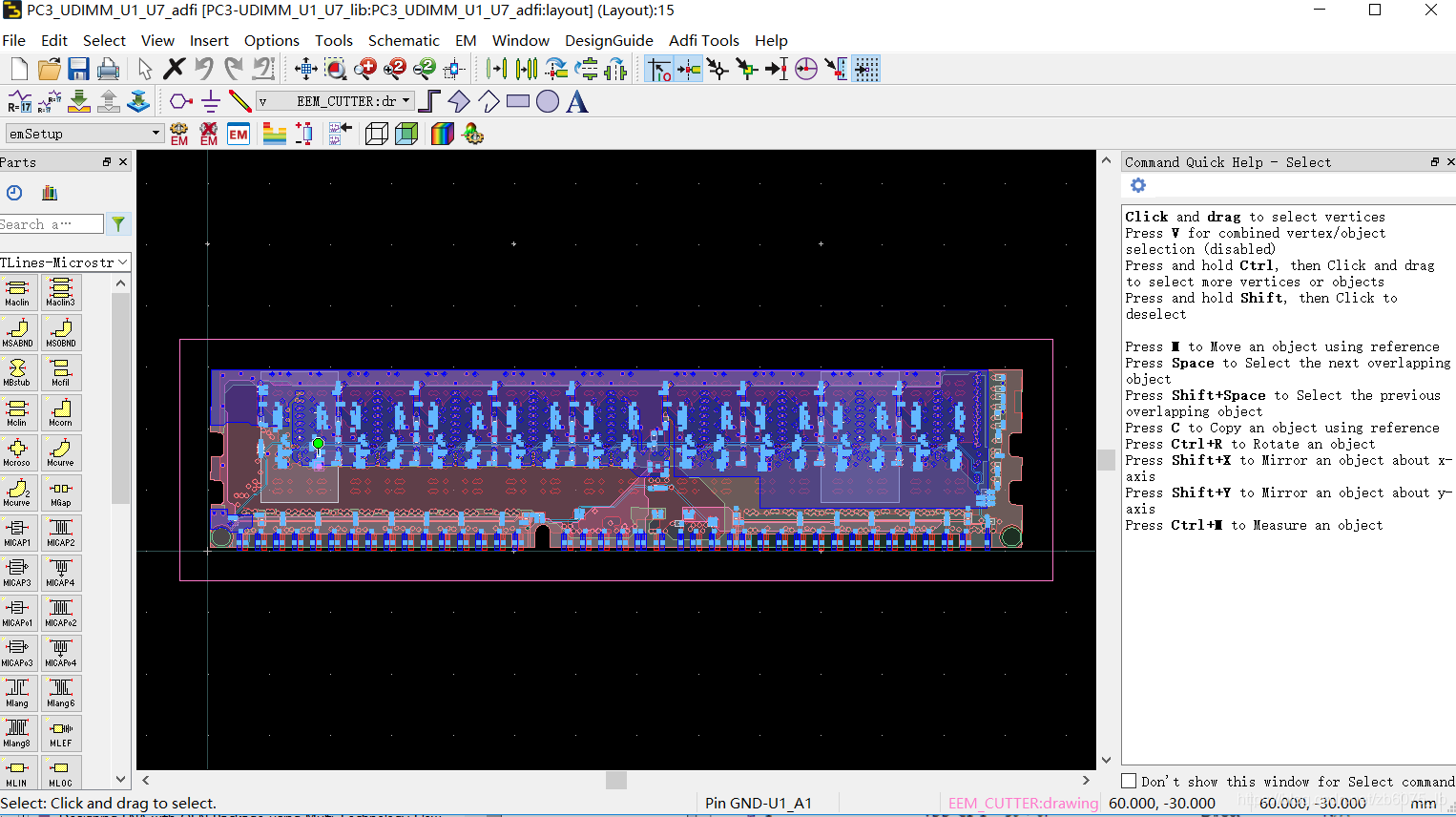Print the layout with the printer icon
1456x817 pixels.
pyautogui.click(x=108, y=69)
